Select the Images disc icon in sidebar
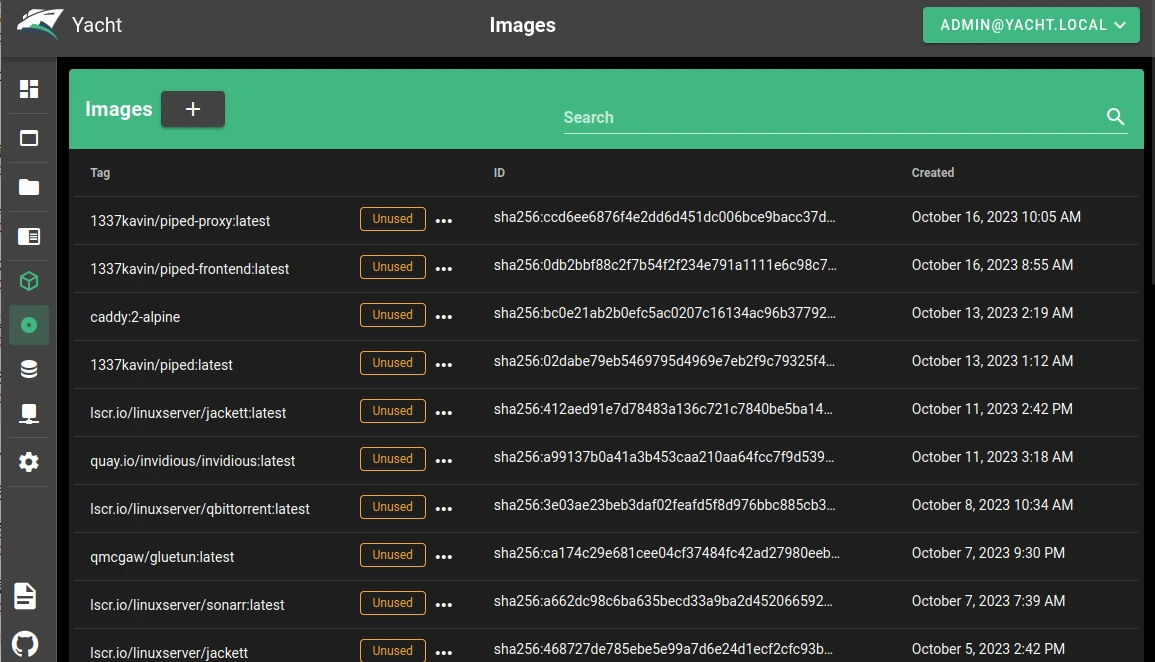 (29, 325)
